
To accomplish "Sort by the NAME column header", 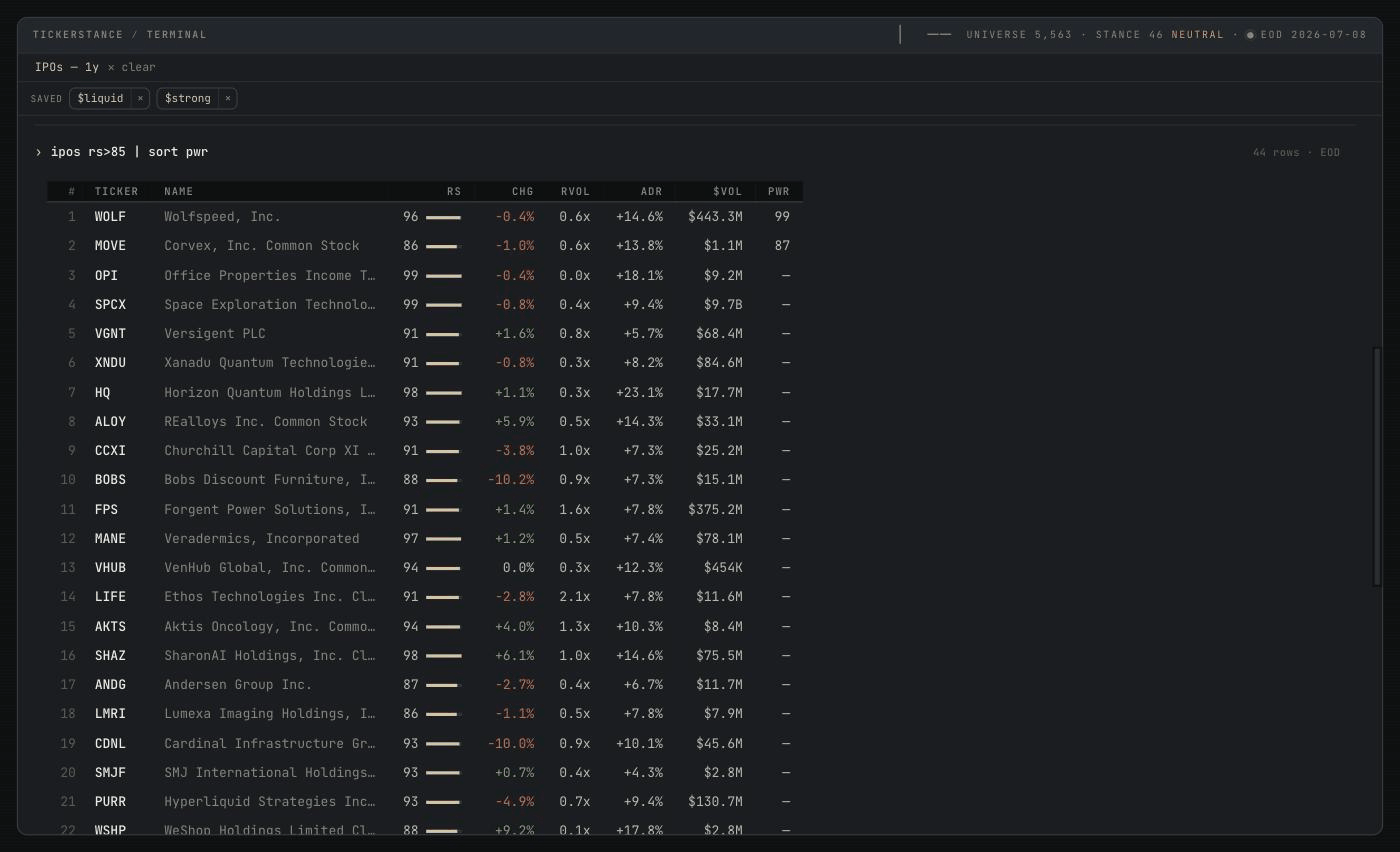I will [179, 191].
